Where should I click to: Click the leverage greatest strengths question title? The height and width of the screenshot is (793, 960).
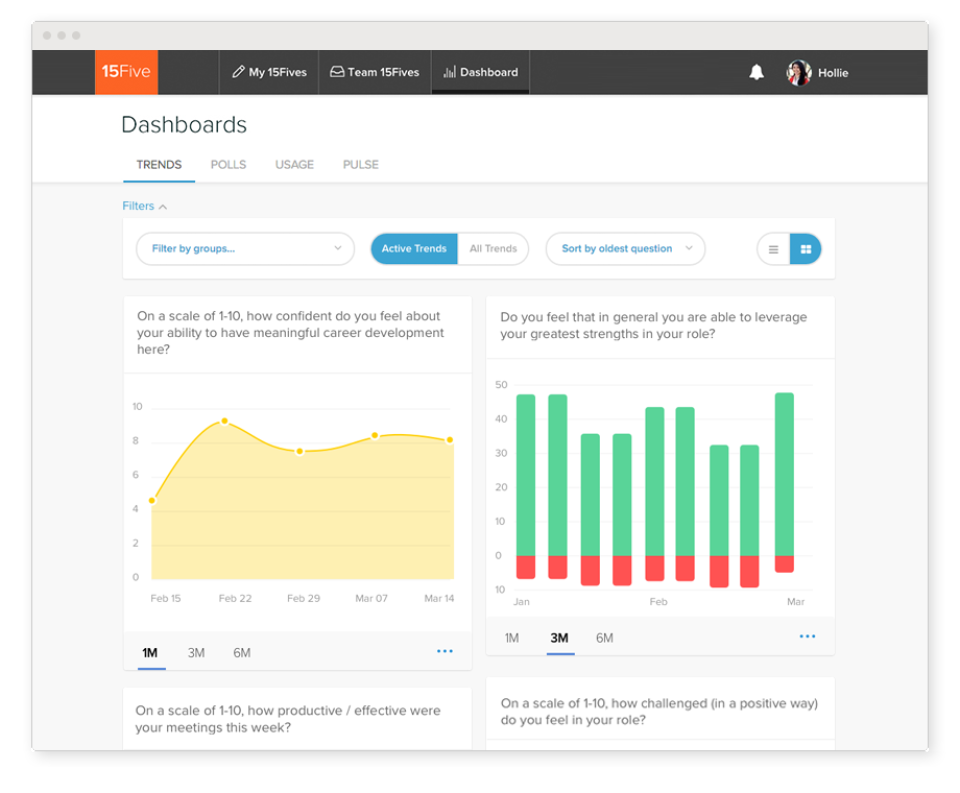tap(653, 325)
